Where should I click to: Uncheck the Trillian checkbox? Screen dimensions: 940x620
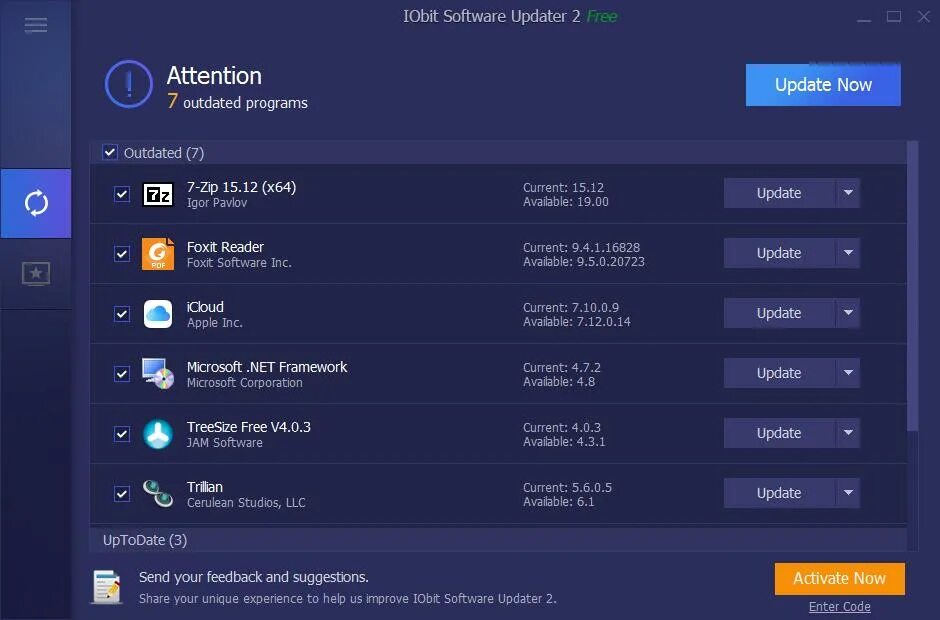tap(122, 494)
